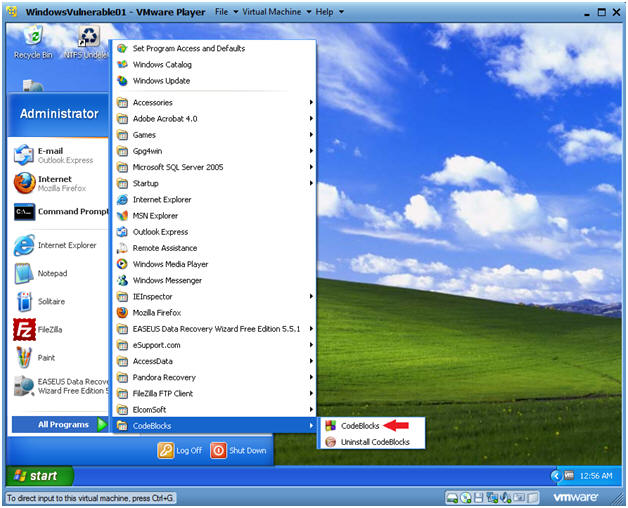Open Command Prompt from pinned list
This screenshot has height=508, width=628.
[x=60, y=212]
